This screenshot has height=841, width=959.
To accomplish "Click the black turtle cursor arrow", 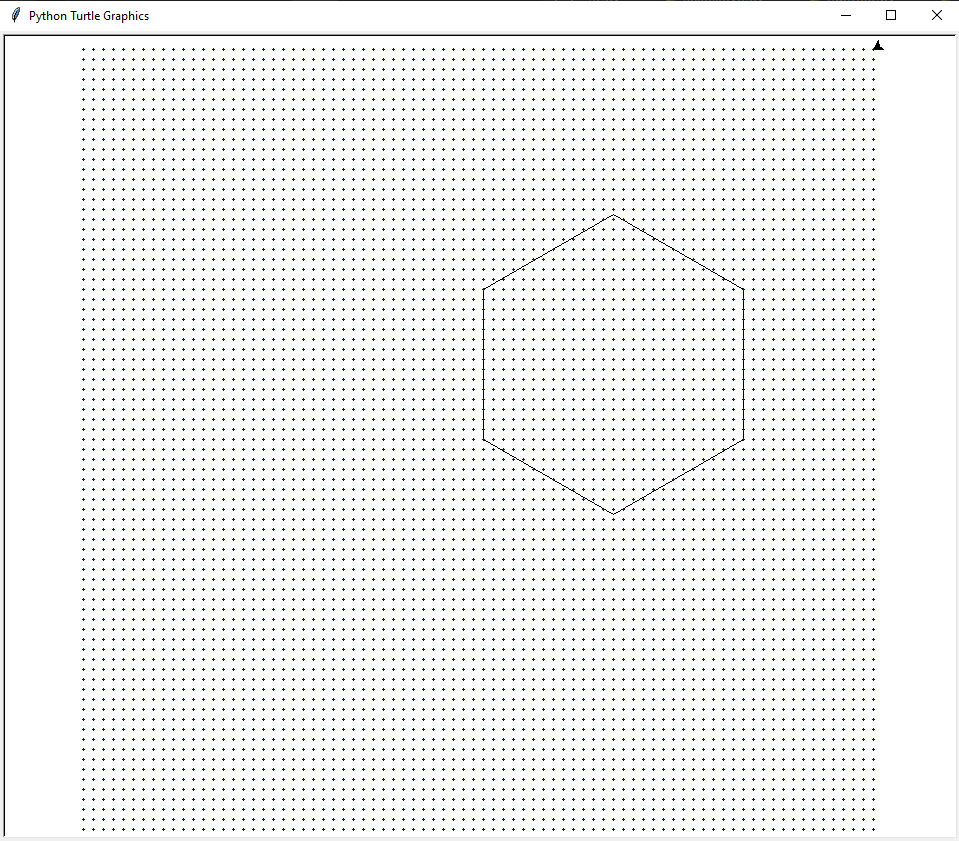I will (878, 45).
